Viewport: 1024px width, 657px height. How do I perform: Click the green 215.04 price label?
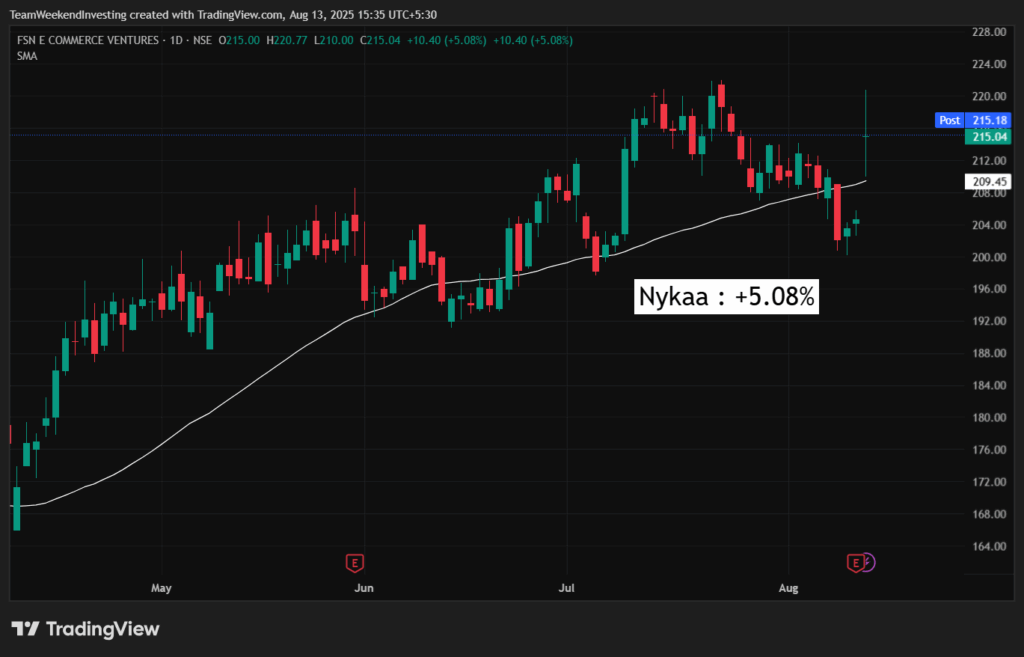click(989, 136)
